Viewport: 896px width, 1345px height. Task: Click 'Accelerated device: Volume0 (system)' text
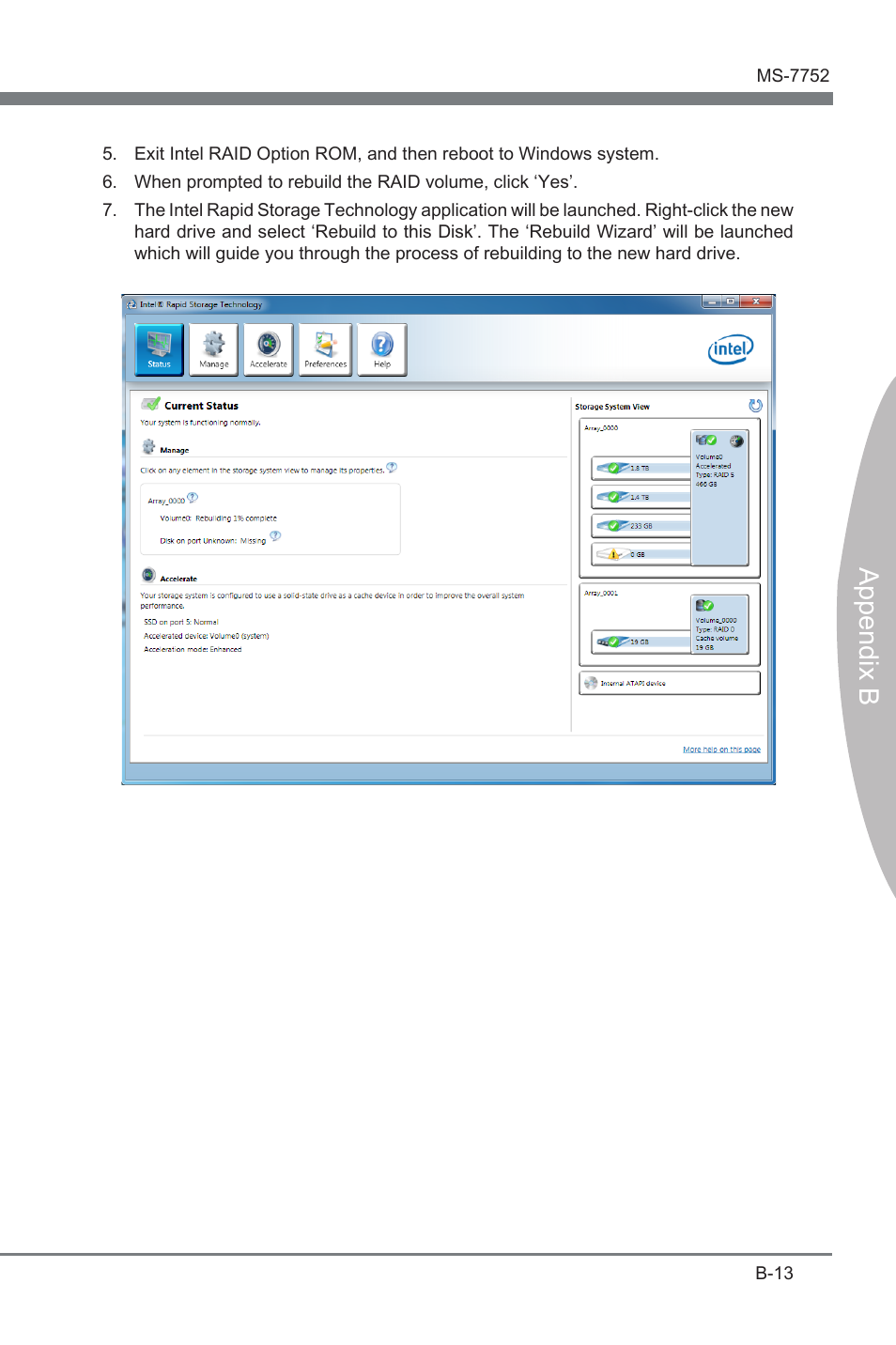click(207, 636)
